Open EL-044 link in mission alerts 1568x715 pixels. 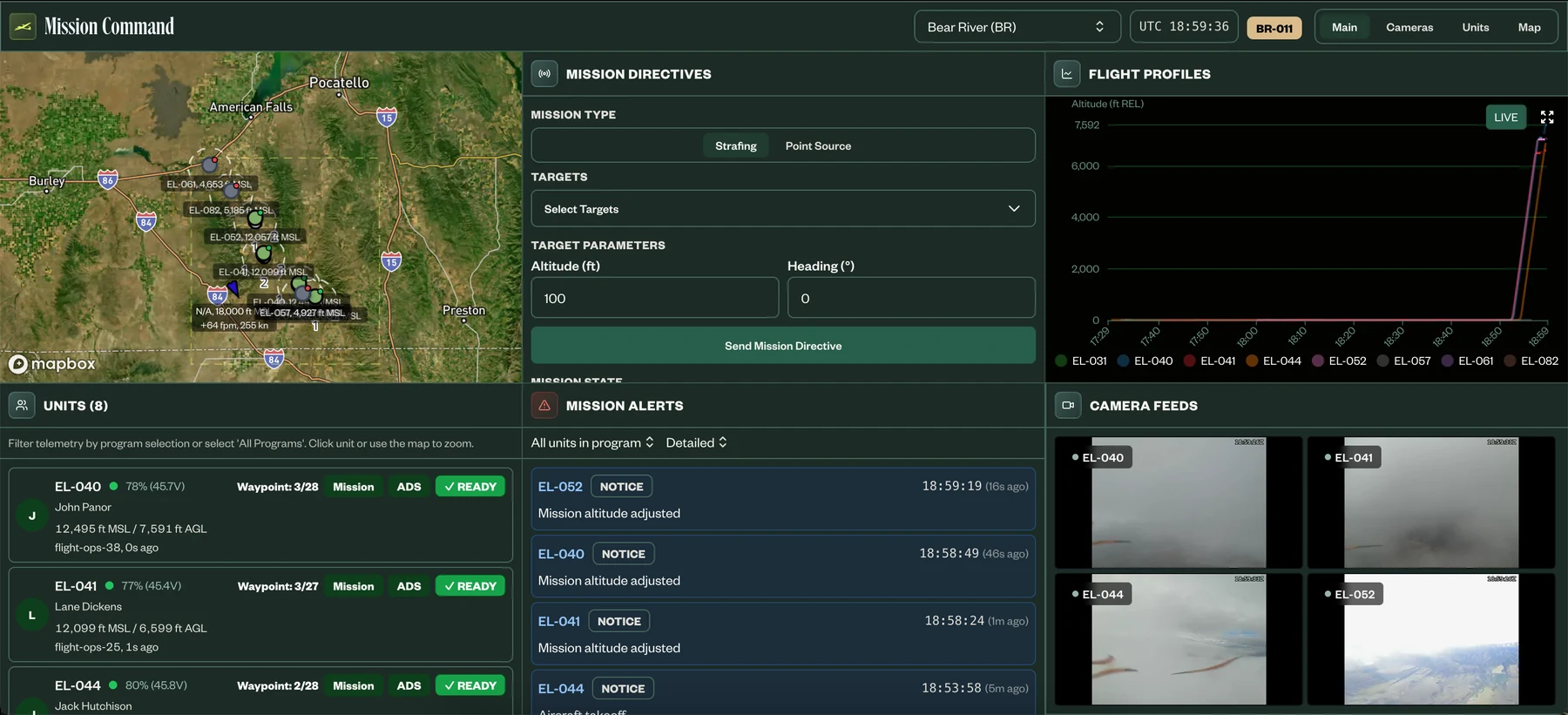(561, 688)
